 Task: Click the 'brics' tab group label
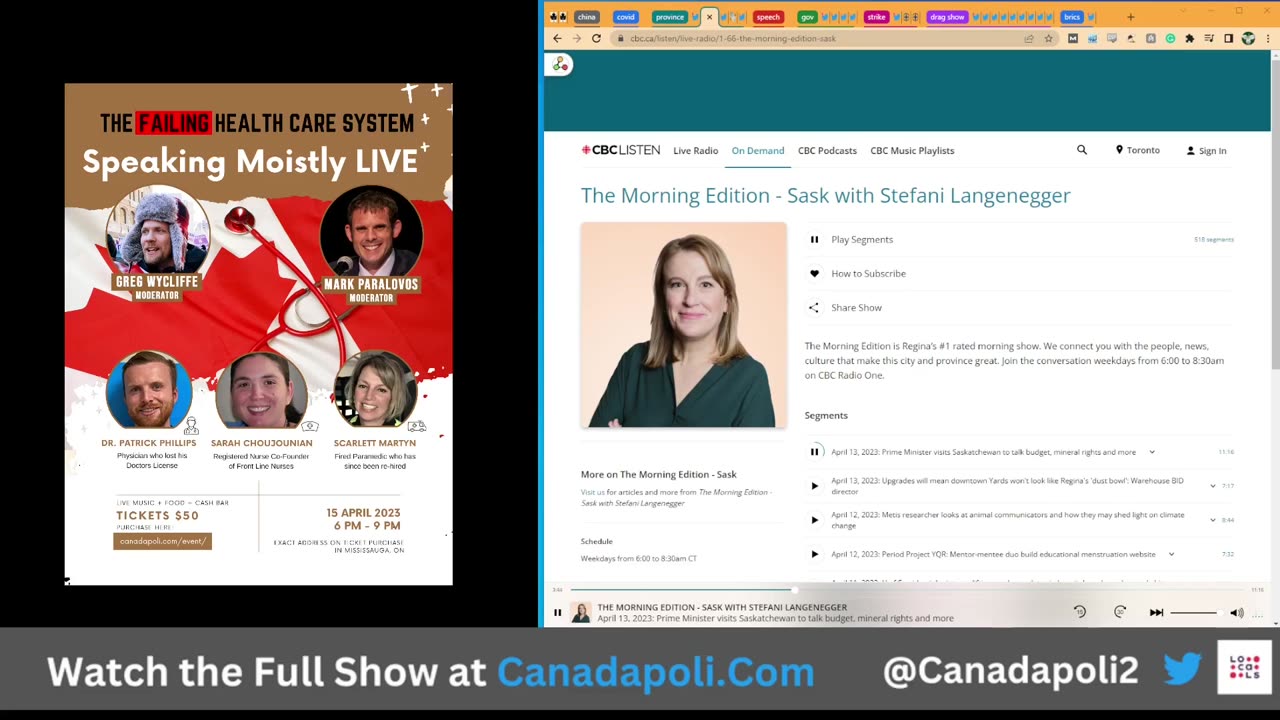[1072, 17]
